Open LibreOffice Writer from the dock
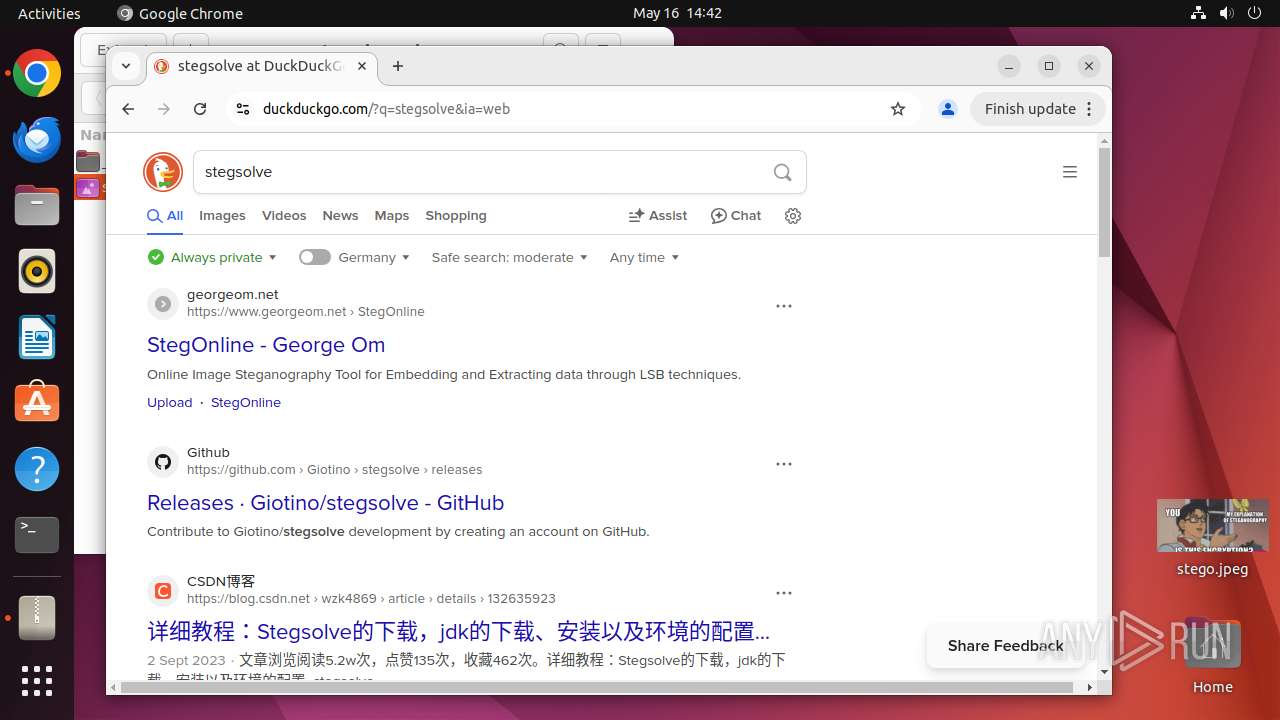This screenshot has width=1280, height=720. 37,337
